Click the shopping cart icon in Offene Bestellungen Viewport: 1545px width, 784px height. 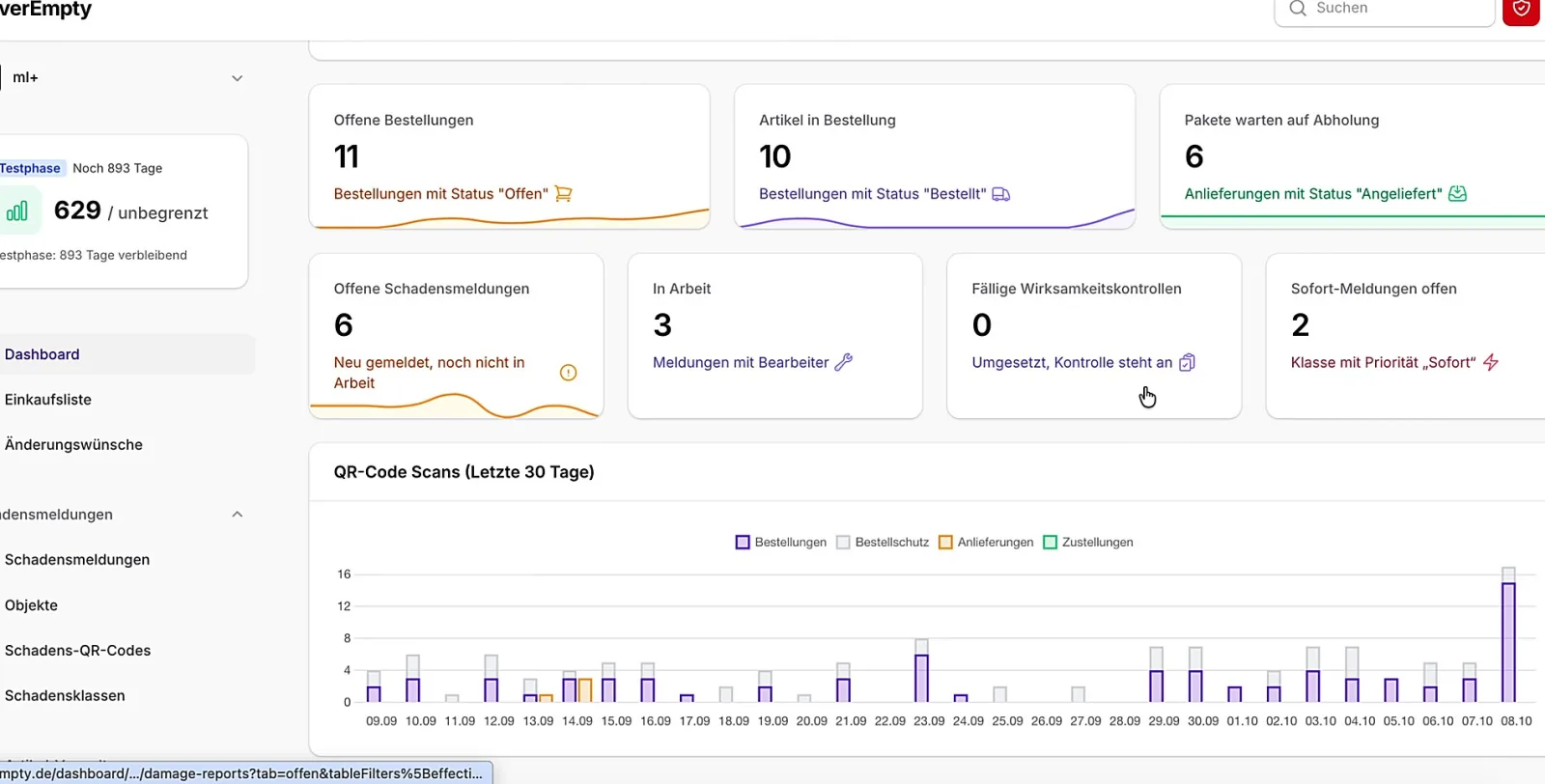tap(564, 194)
